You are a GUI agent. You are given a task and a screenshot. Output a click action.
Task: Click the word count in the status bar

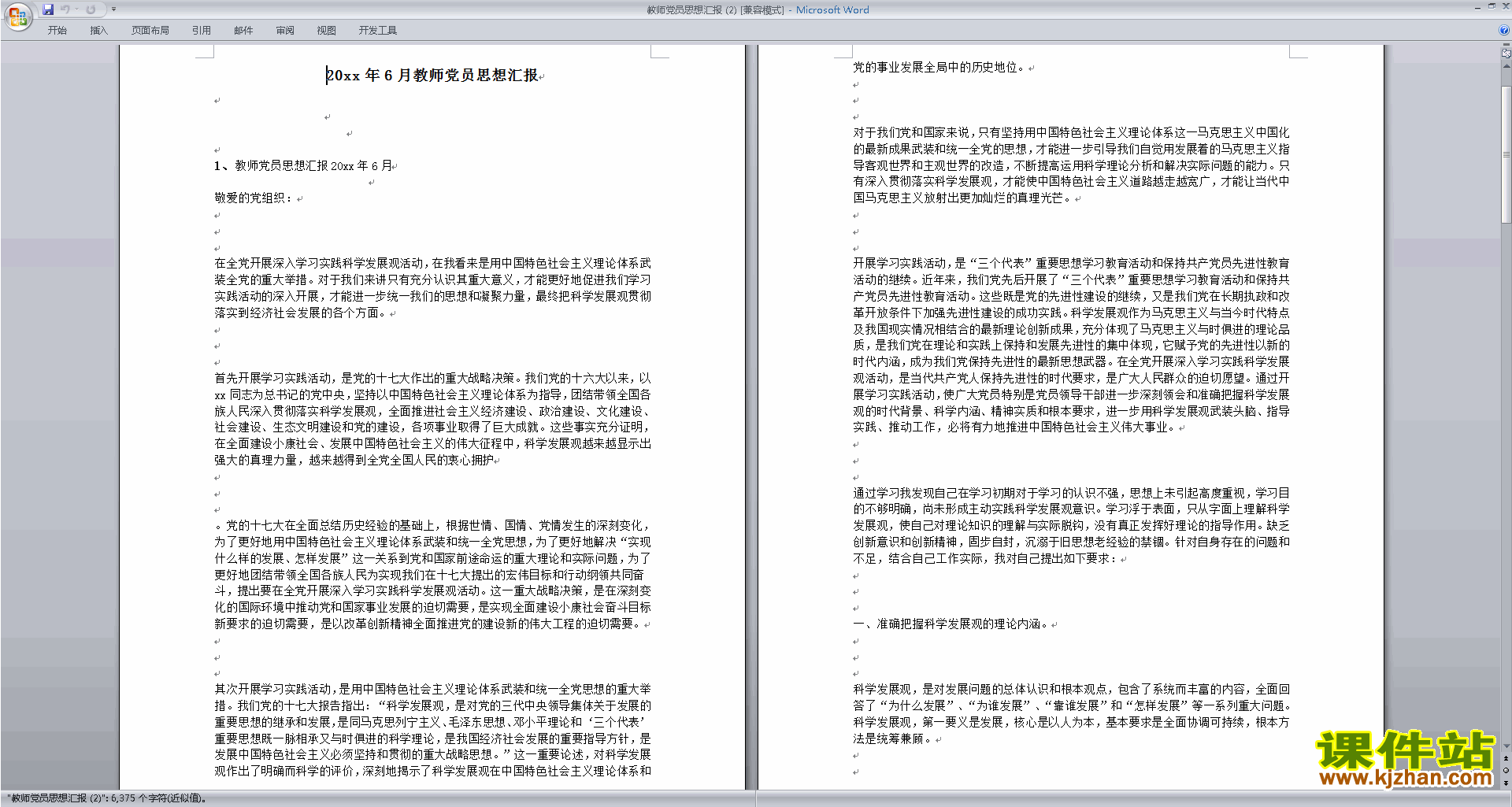(106, 798)
